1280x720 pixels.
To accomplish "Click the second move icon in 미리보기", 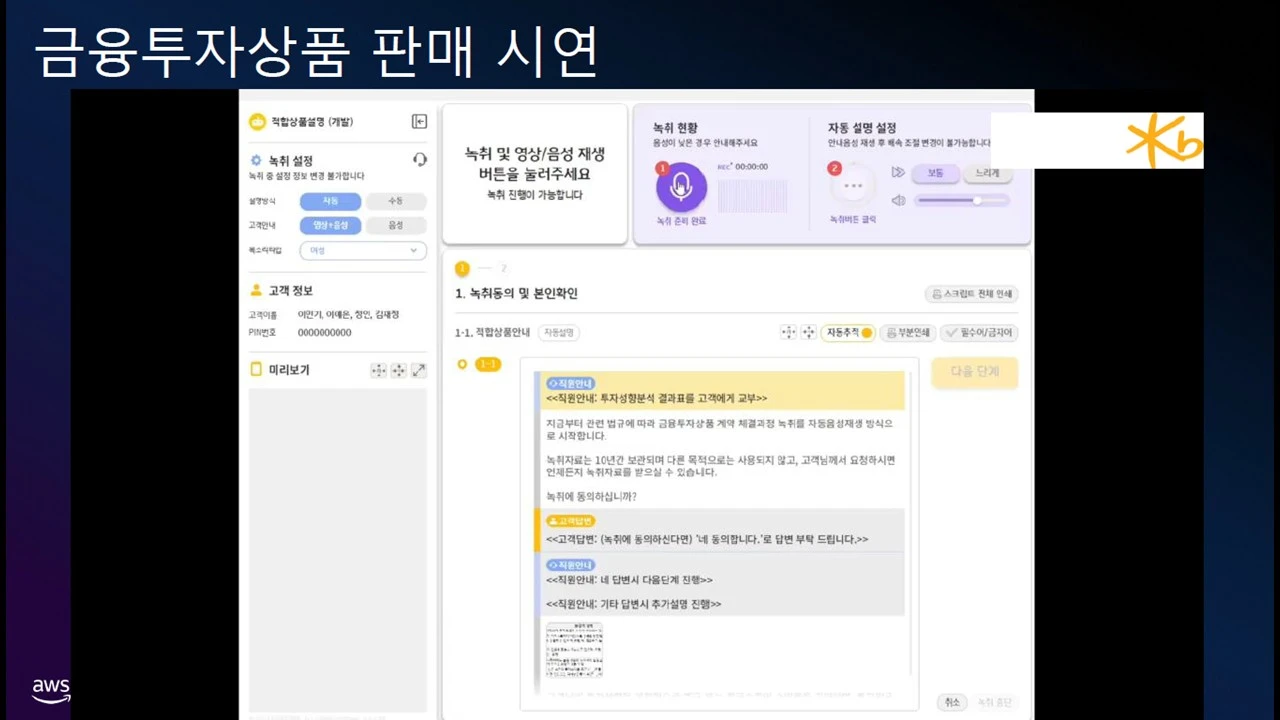I will (398, 370).
